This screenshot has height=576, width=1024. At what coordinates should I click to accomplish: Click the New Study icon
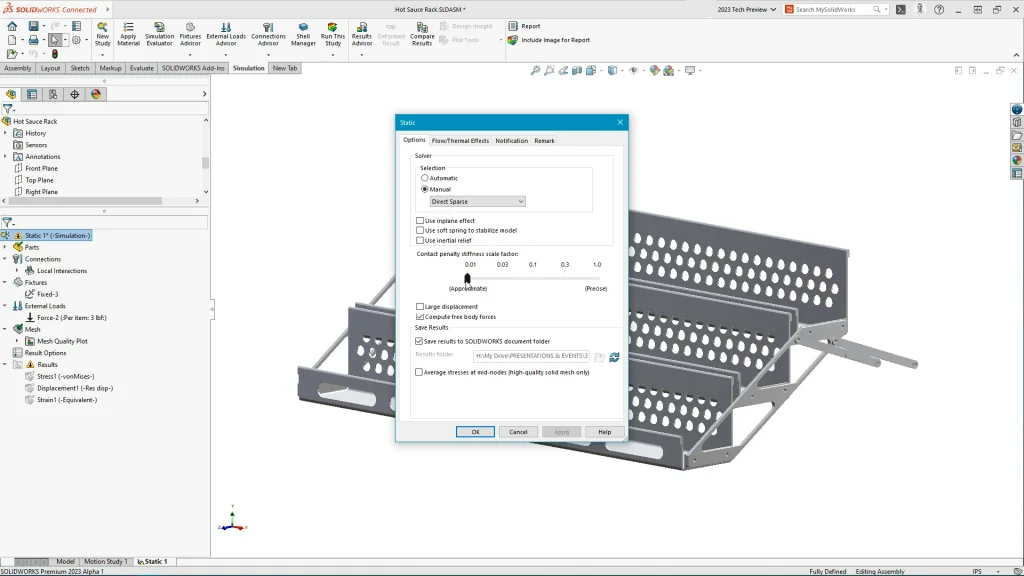pos(102,32)
